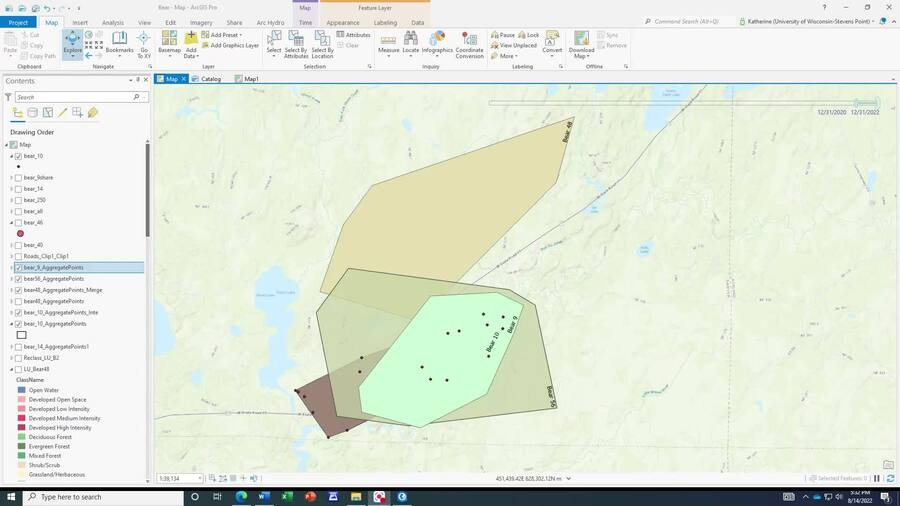Click the Open Water color swatch
Viewport: 900px width, 506px height.
[x=21, y=390]
